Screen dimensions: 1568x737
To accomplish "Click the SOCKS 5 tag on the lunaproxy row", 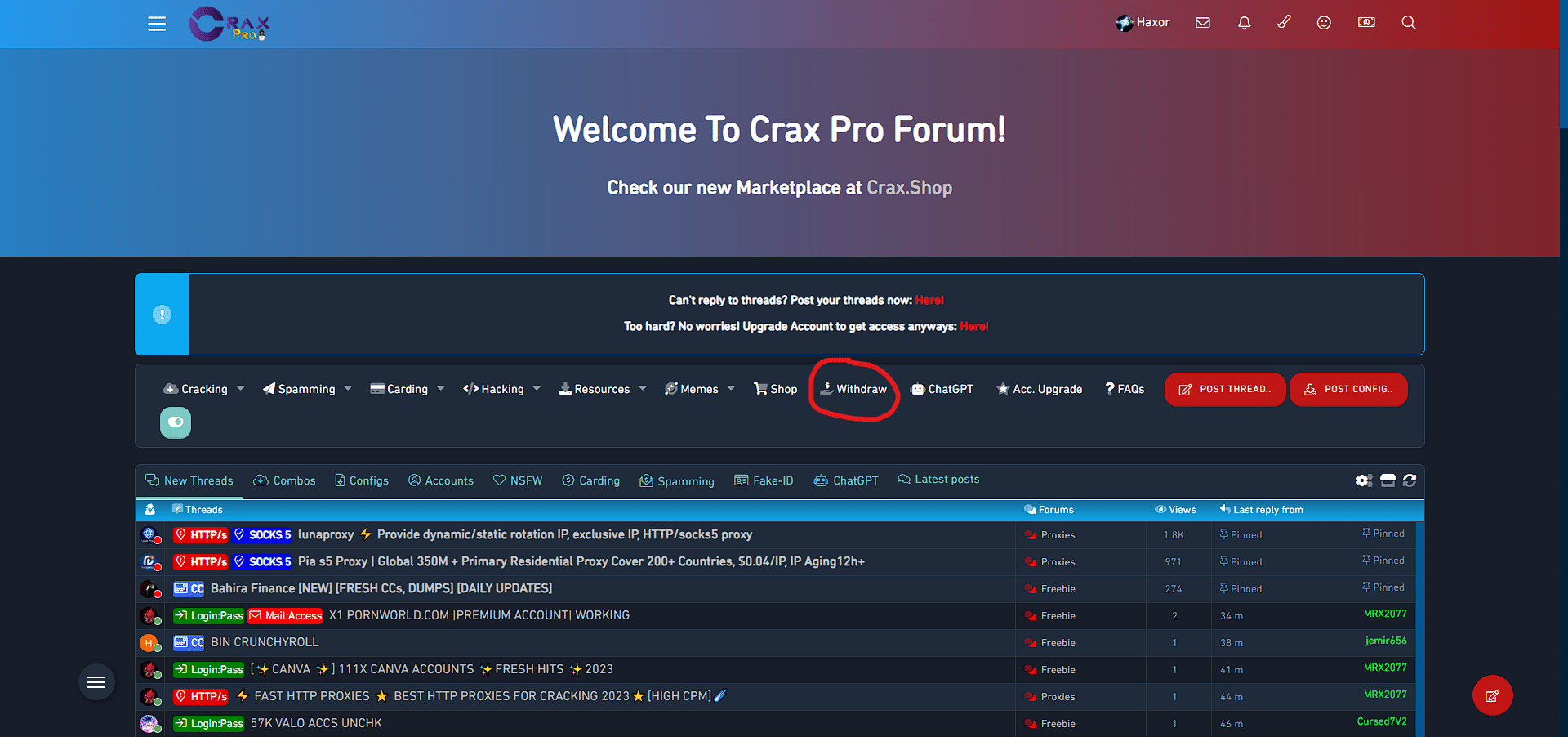I will click(x=262, y=535).
